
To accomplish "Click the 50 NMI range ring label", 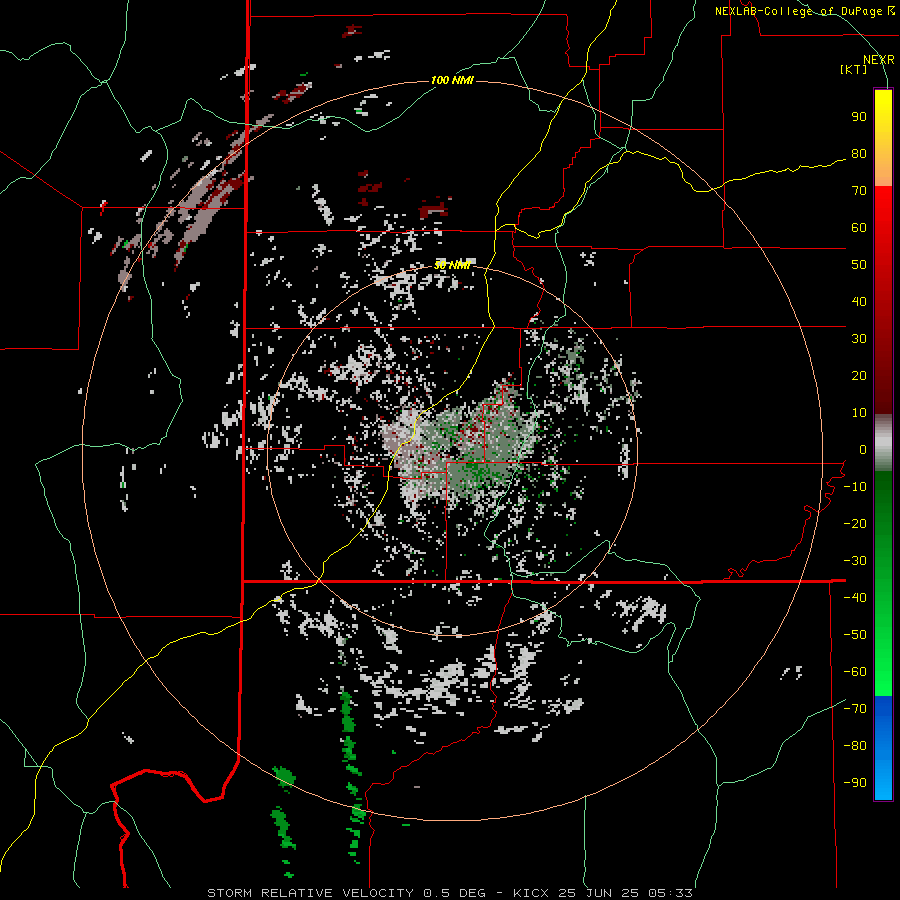I will tap(452, 265).
